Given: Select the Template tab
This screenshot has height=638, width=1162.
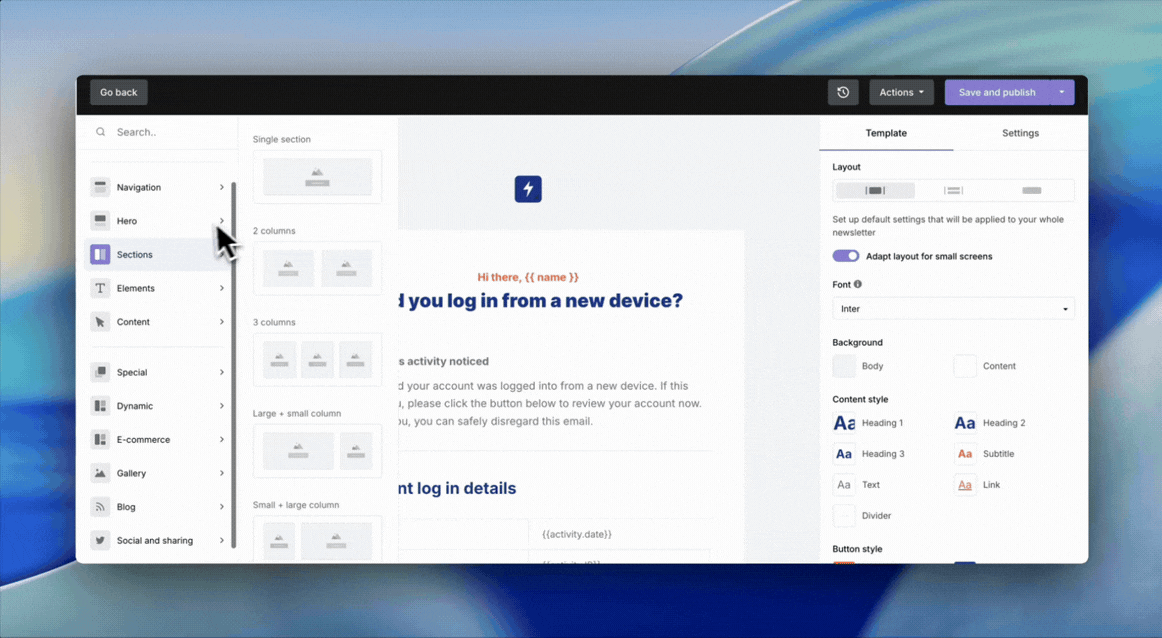Looking at the screenshot, I should coord(886,132).
